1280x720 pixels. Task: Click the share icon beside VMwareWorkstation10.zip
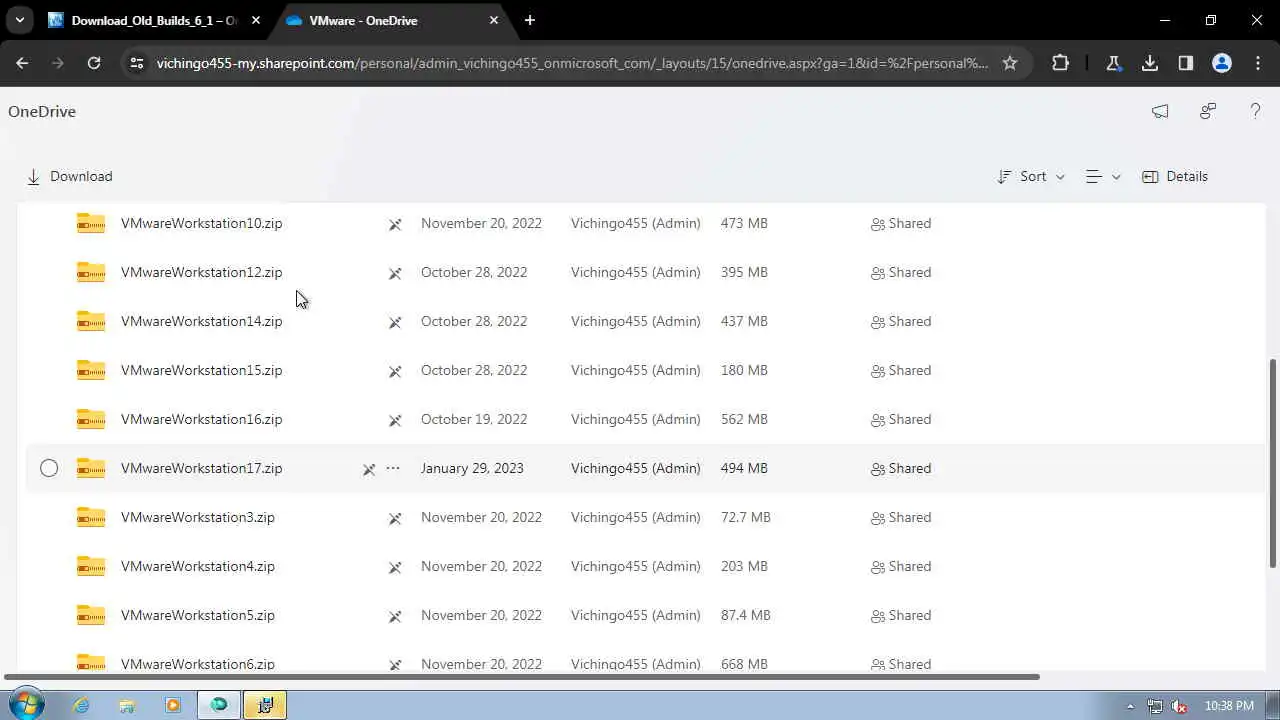click(x=395, y=224)
